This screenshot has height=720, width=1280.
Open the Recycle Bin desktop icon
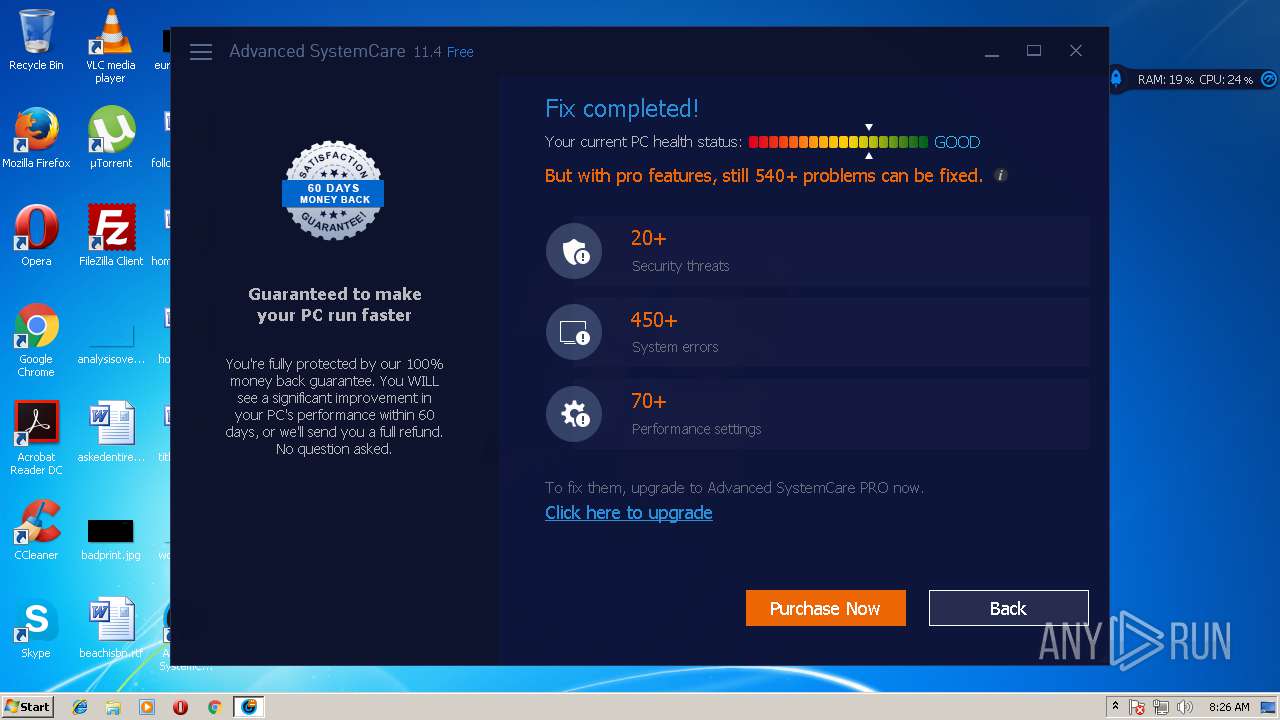point(36,40)
